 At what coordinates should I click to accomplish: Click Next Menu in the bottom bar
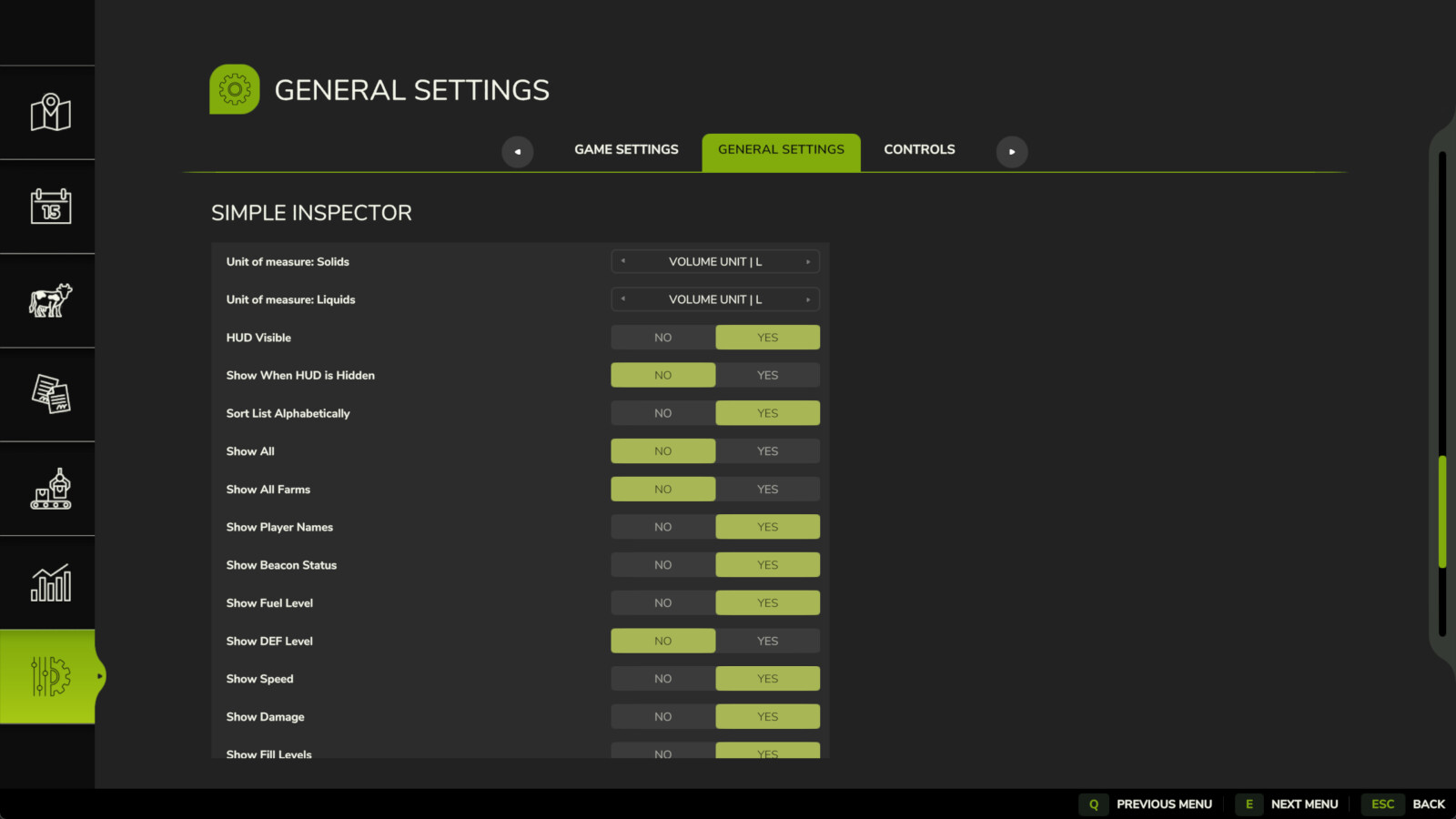1305,804
